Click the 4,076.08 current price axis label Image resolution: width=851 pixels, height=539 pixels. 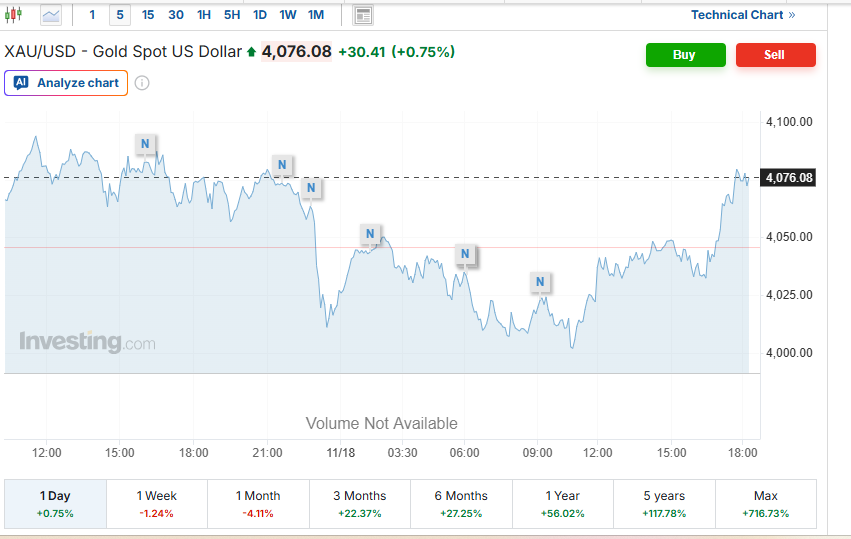click(x=789, y=178)
